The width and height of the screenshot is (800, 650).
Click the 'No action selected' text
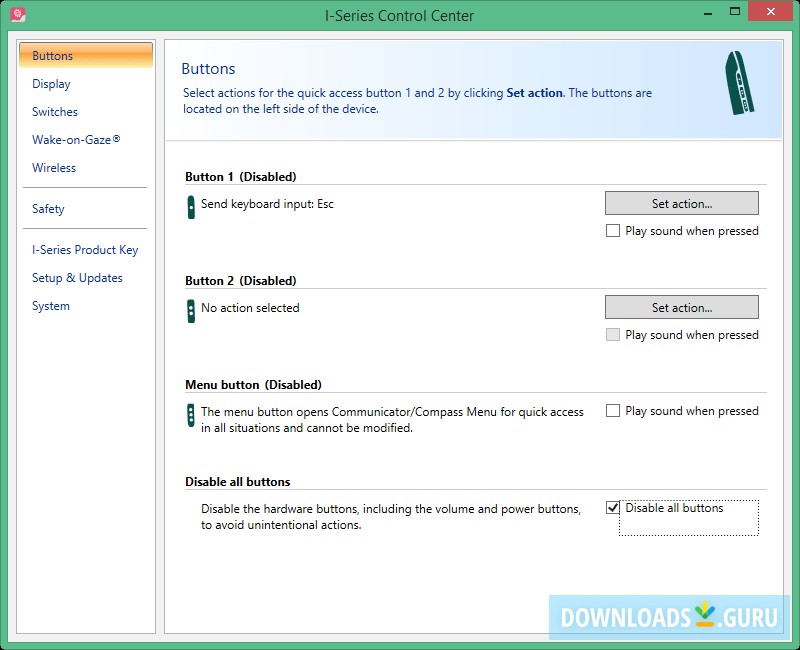click(250, 308)
